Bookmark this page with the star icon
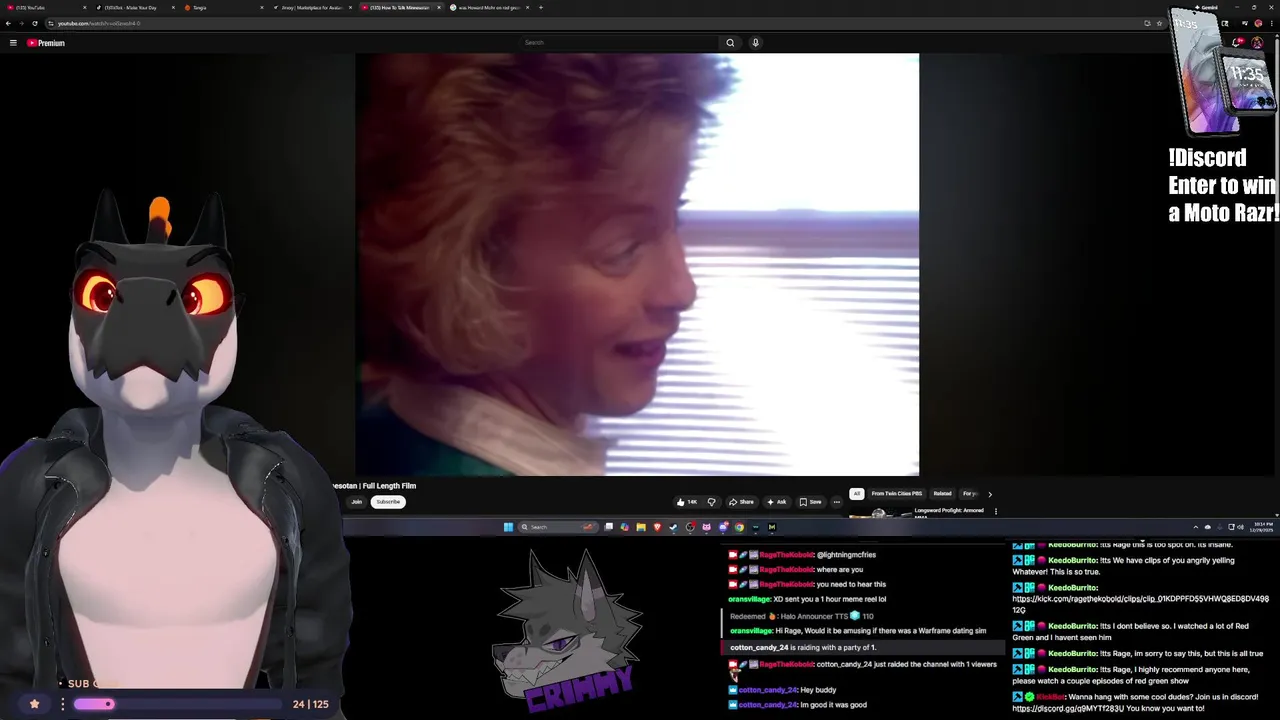The image size is (1280, 720). coord(1160,23)
